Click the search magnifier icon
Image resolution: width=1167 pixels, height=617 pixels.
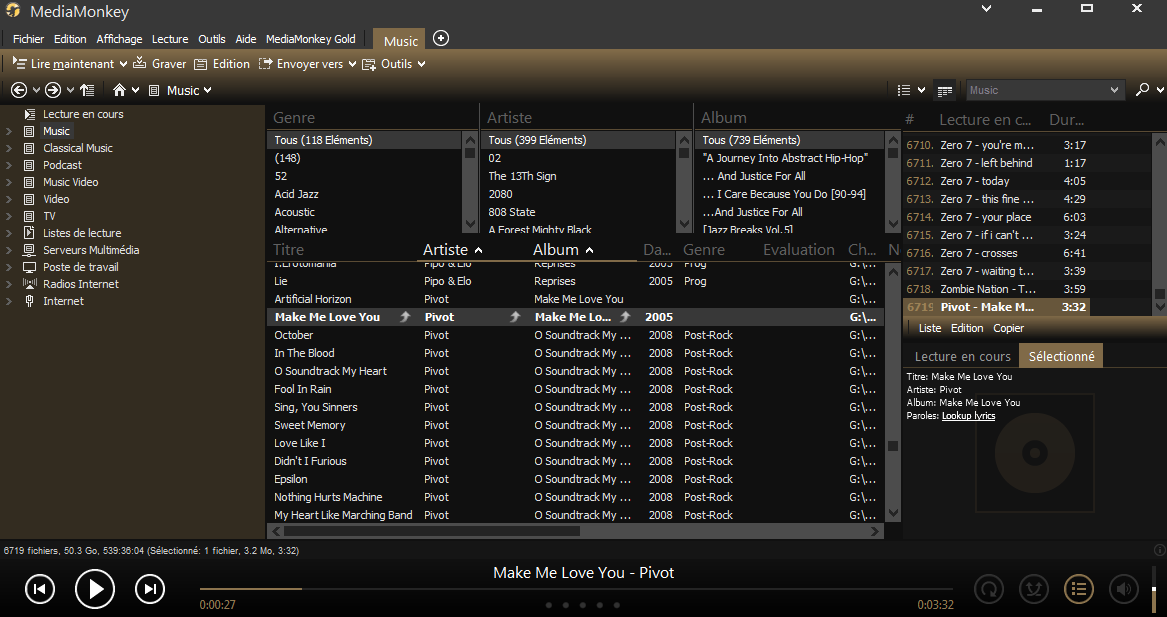pyautogui.click(x=1142, y=90)
